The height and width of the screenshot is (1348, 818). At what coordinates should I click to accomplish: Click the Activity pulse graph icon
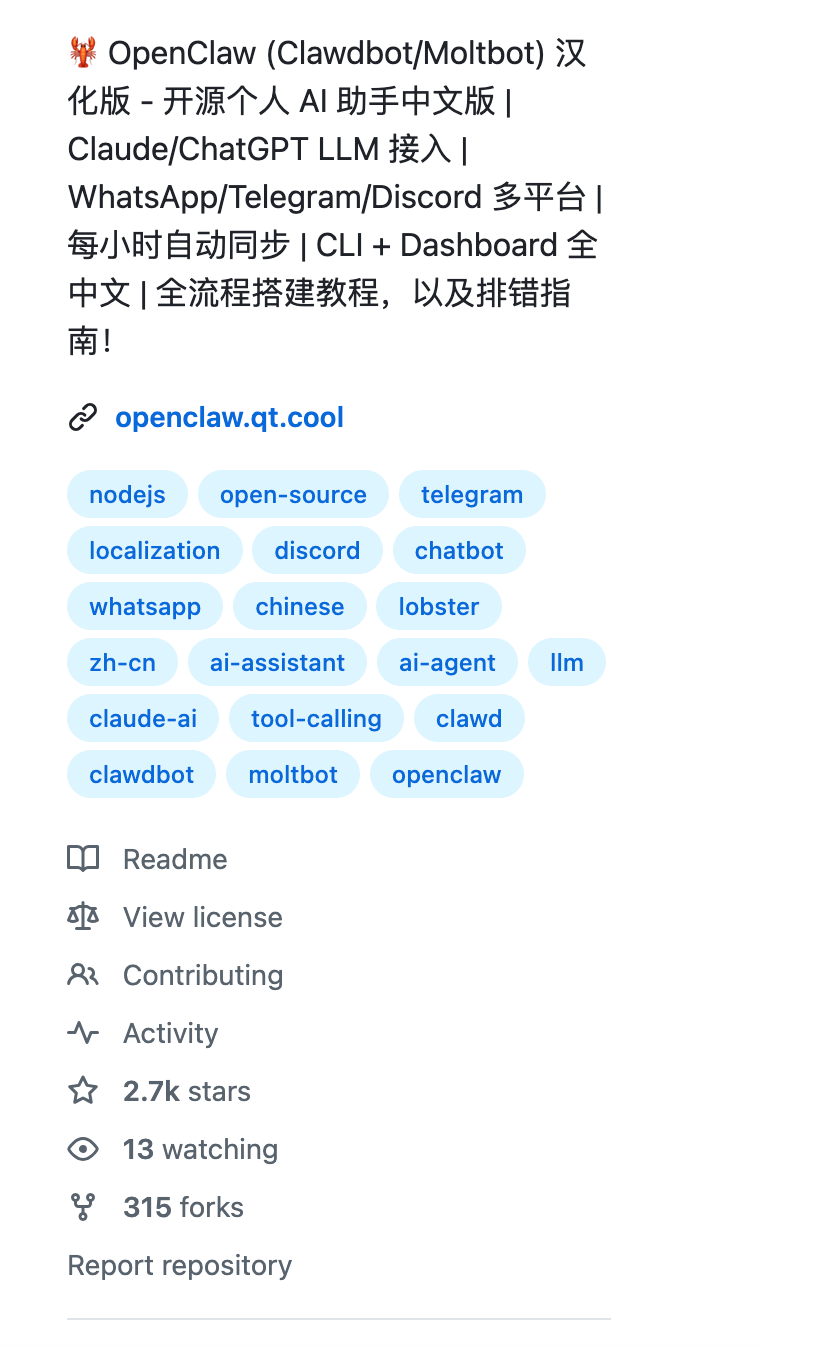(x=84, y=1033)
